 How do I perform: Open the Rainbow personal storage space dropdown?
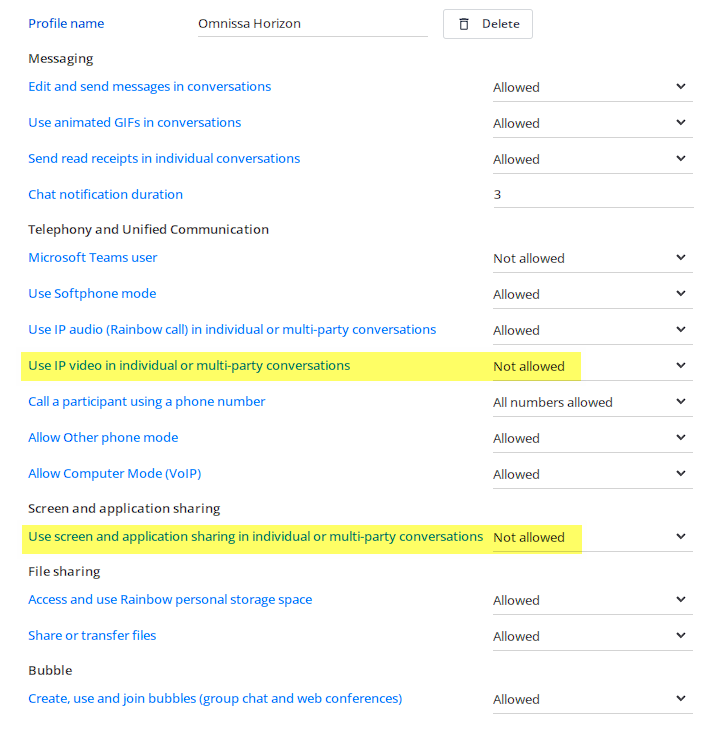[x=593, y=601]
